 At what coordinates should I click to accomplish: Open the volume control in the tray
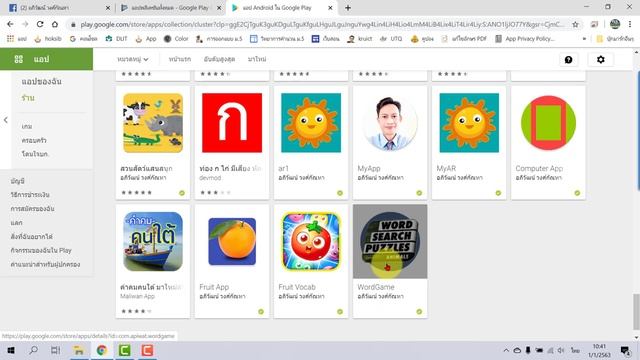click(561, 350)
